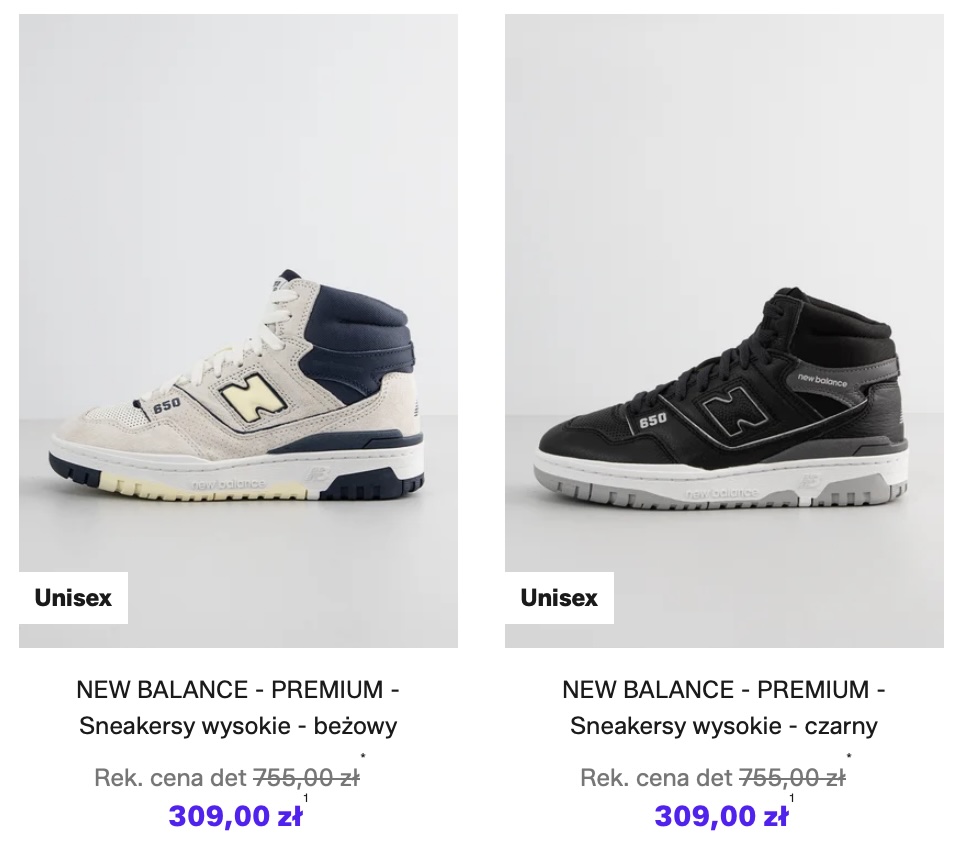Screen dimensions: 958x850
Task: Click the 650 label on the beige sneaker
Action: click(167, 404)
